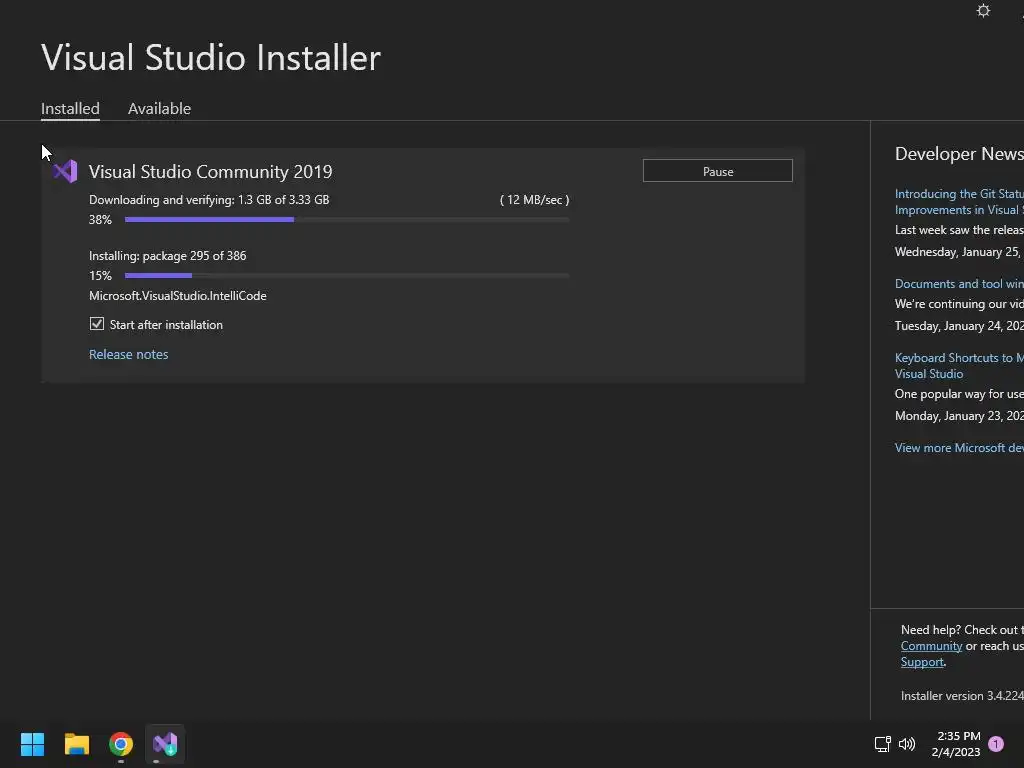Click the installing progress bar at 15%
1024x768 pixels.
click(347, 276)
